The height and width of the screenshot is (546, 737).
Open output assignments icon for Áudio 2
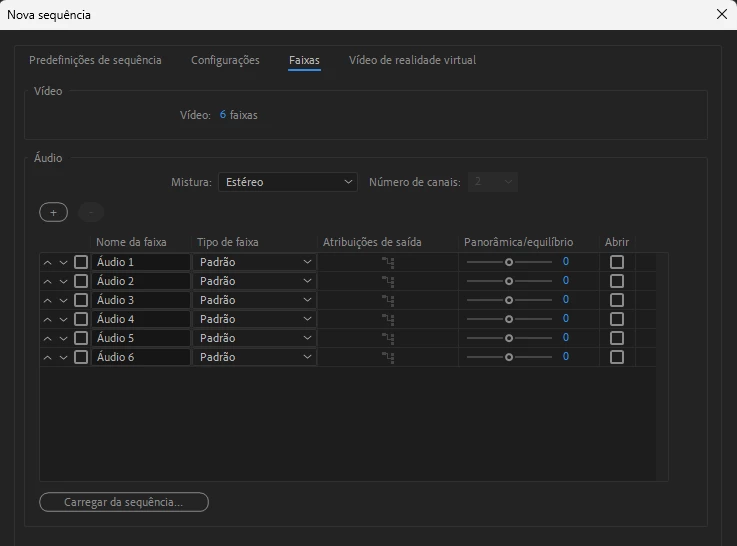click(388, 281)
